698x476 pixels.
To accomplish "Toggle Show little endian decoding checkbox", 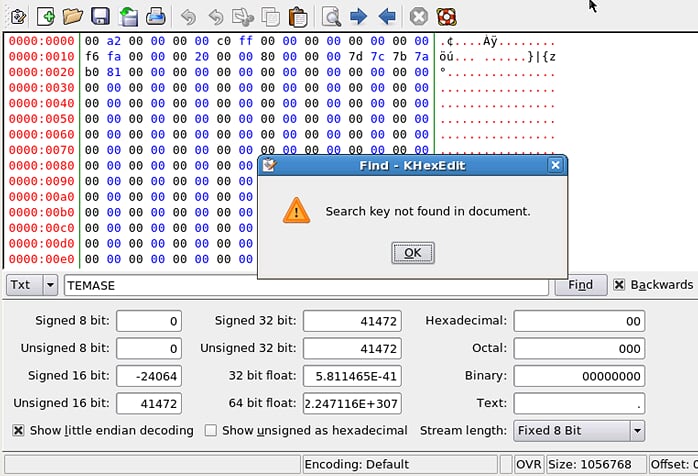I will tap(18, 431).
